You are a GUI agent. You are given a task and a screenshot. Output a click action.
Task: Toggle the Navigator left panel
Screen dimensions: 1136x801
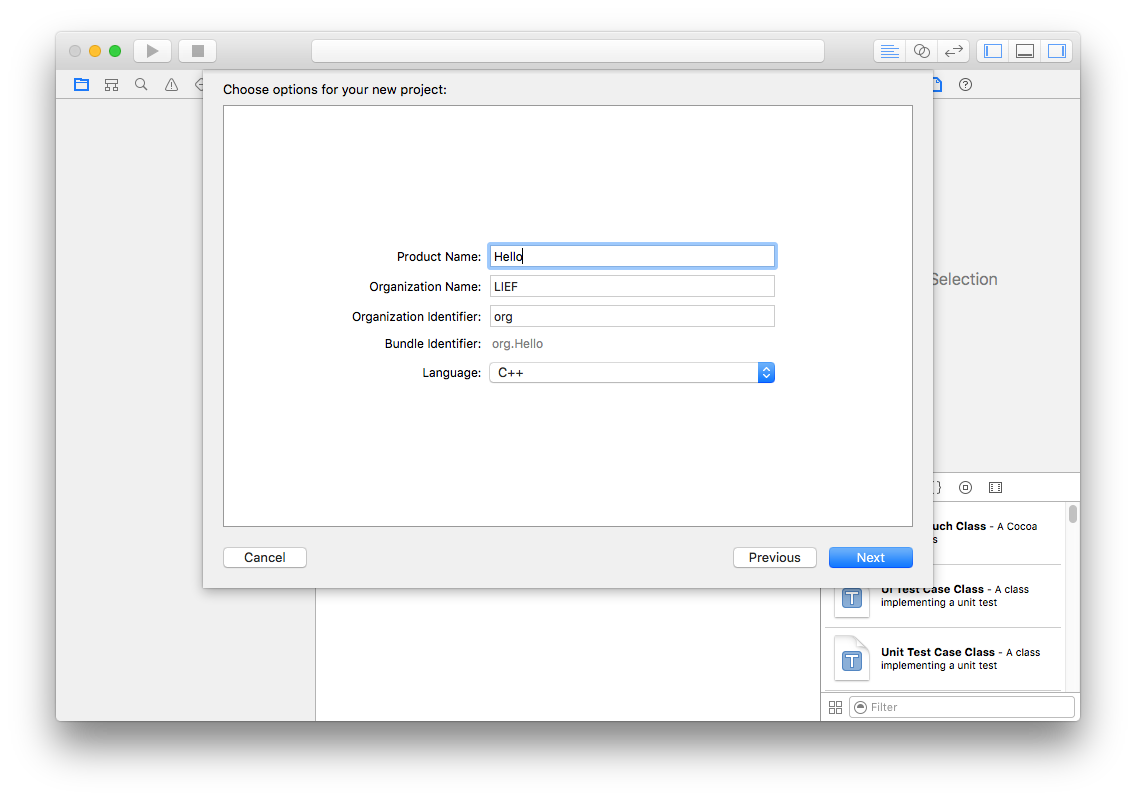(993, 51)
